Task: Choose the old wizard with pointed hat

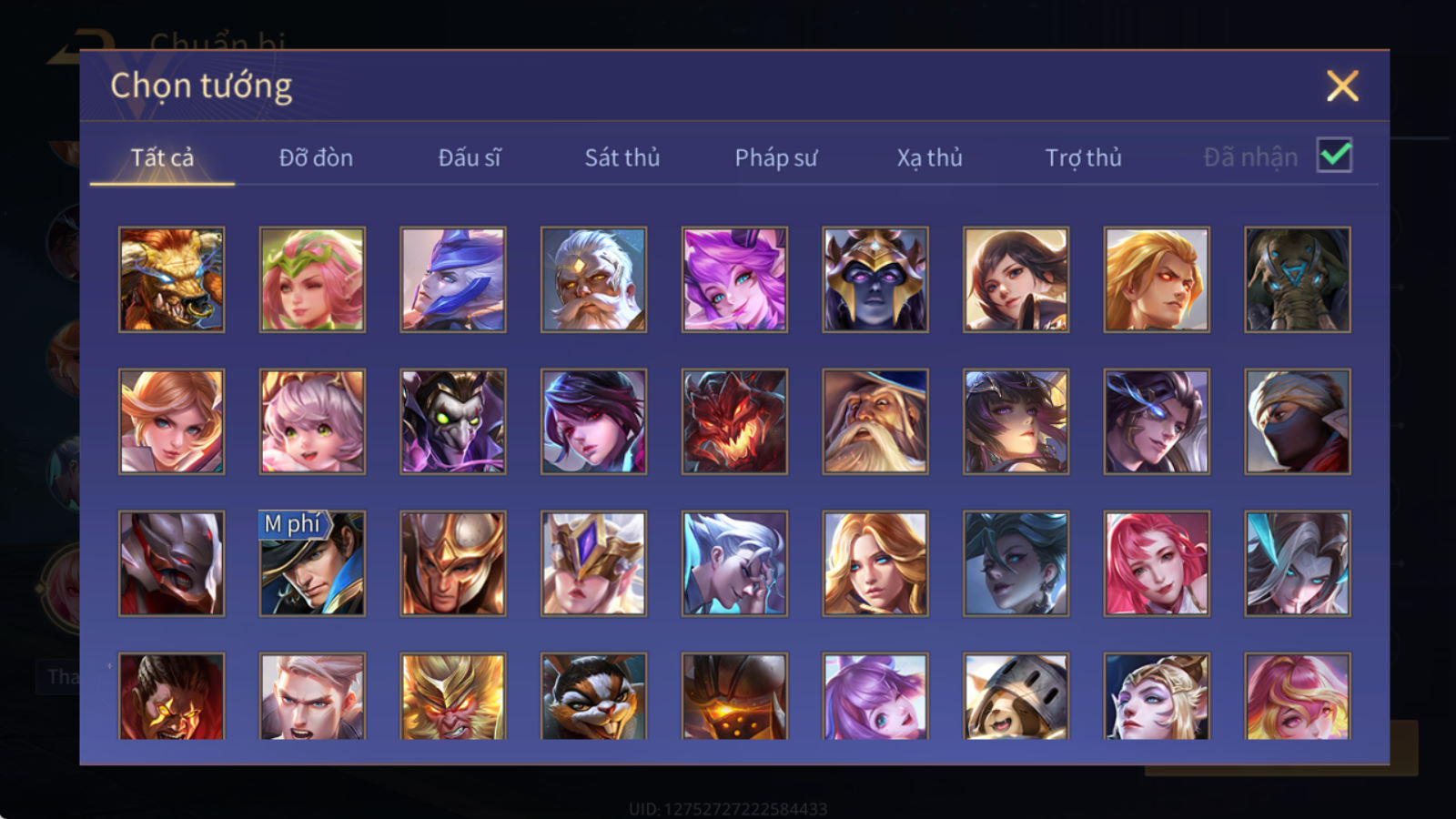Action: [875, 421]
